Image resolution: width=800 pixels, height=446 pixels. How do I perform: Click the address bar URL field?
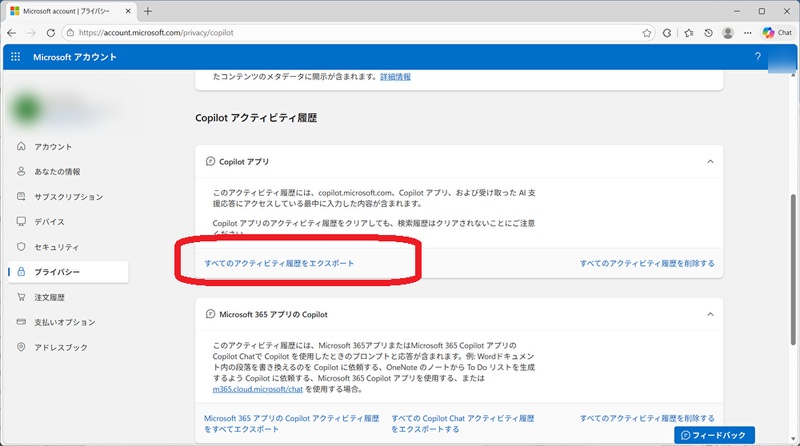pos(357,33)
